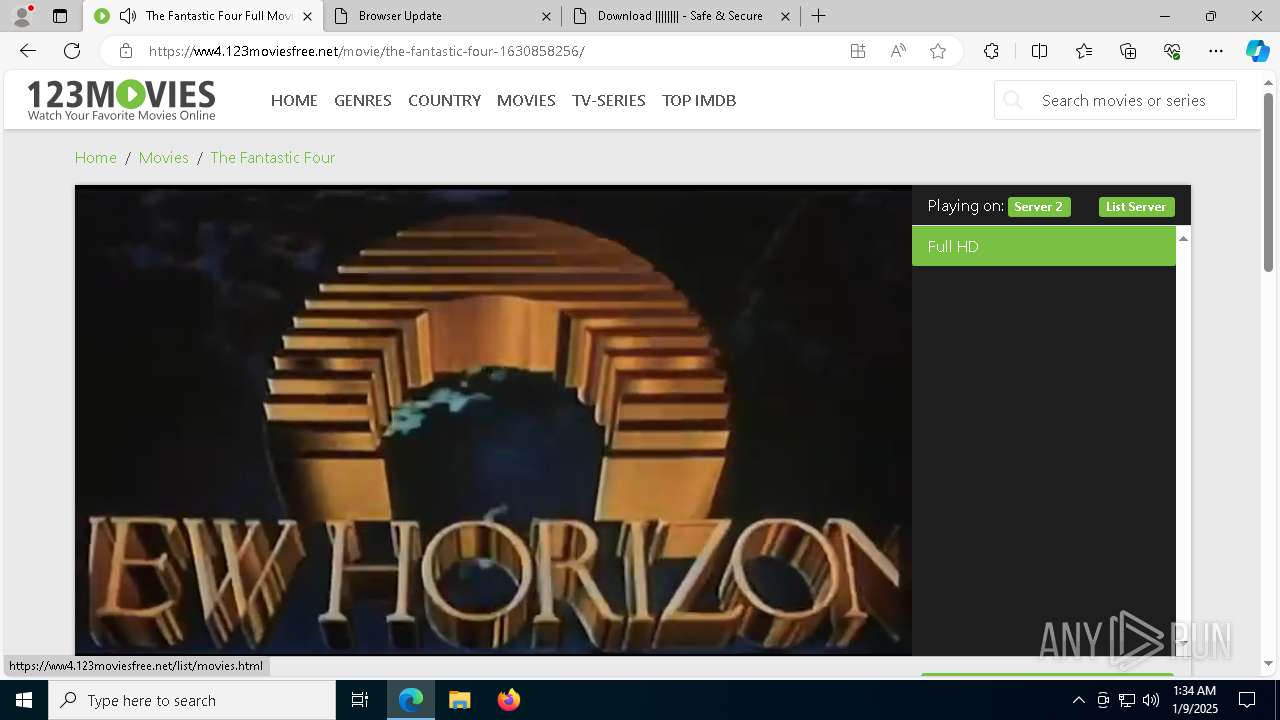Open the Windows Start menu
This screenshot has height=720, width=1280.
pyautogui.click(x=24, y=700)
